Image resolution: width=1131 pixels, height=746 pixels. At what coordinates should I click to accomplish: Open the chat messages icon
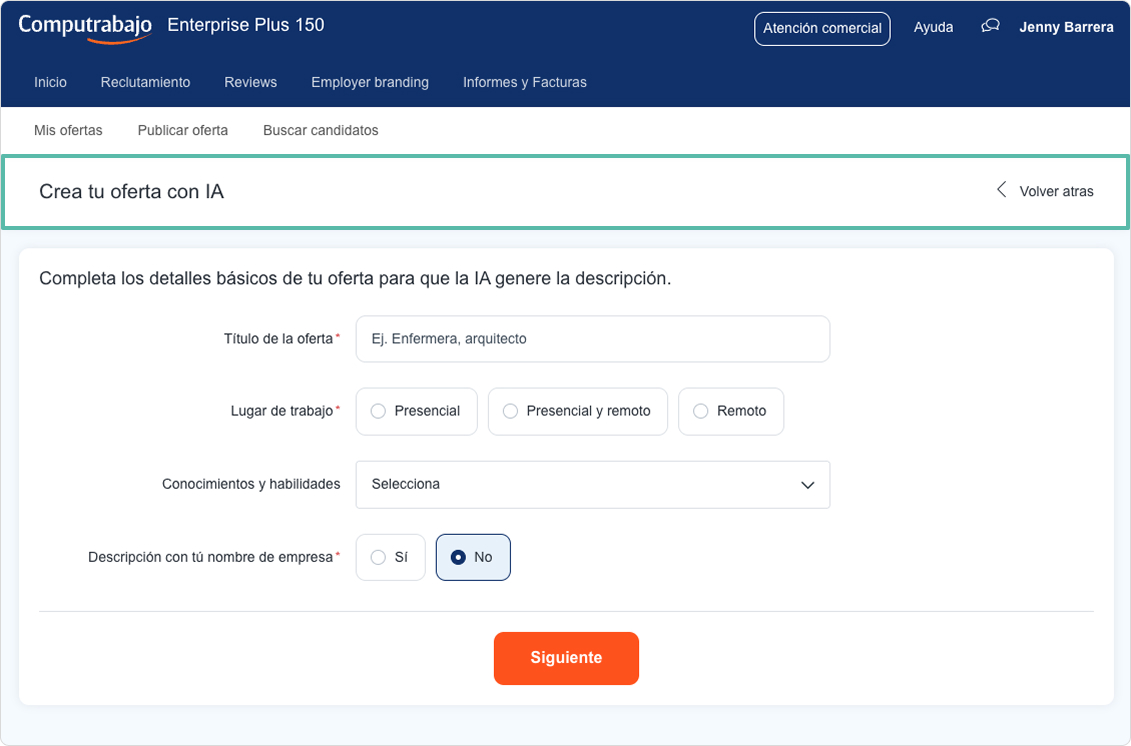(990, 27)
